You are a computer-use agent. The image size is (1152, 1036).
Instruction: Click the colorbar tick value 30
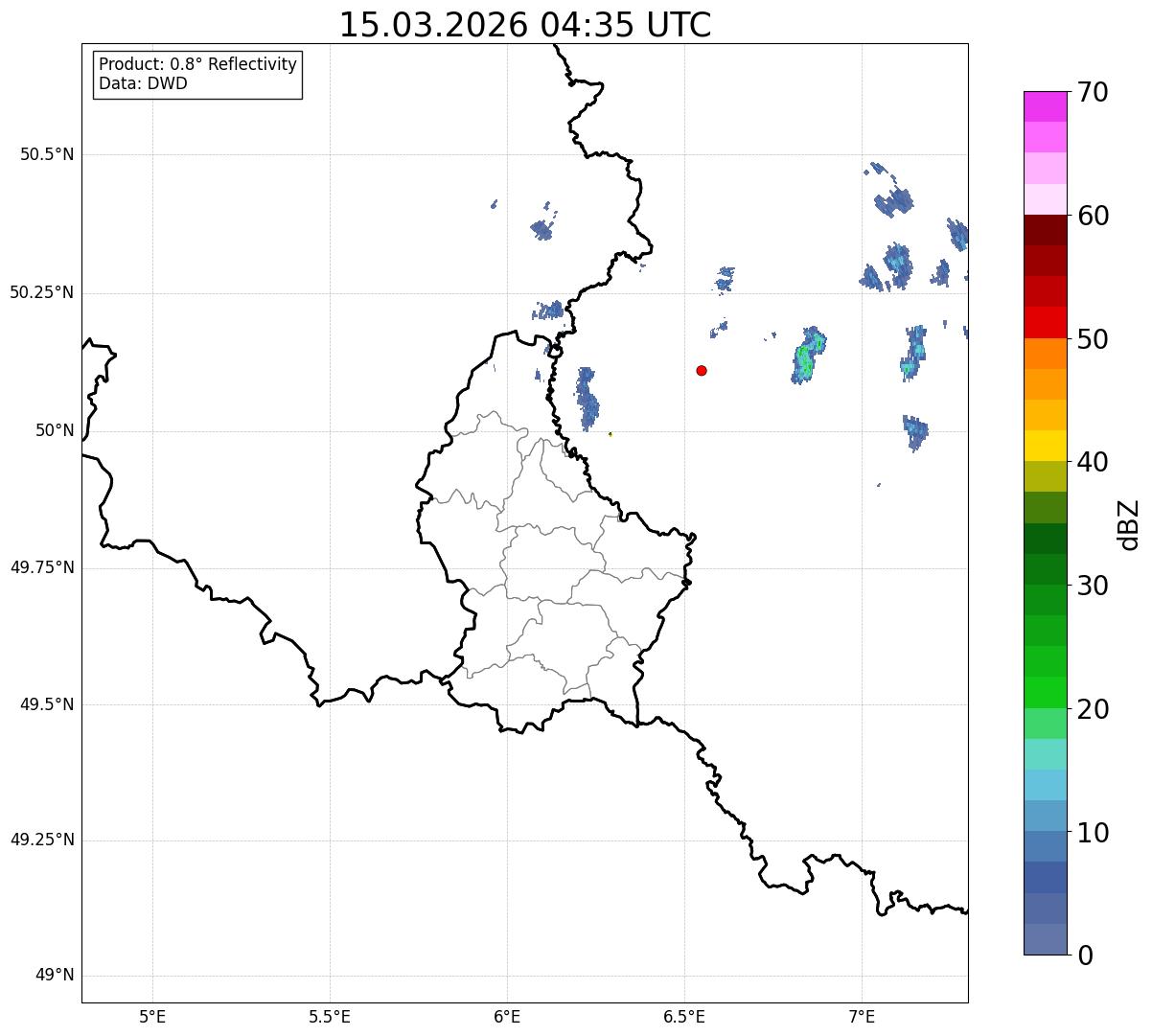[1093, 586]
